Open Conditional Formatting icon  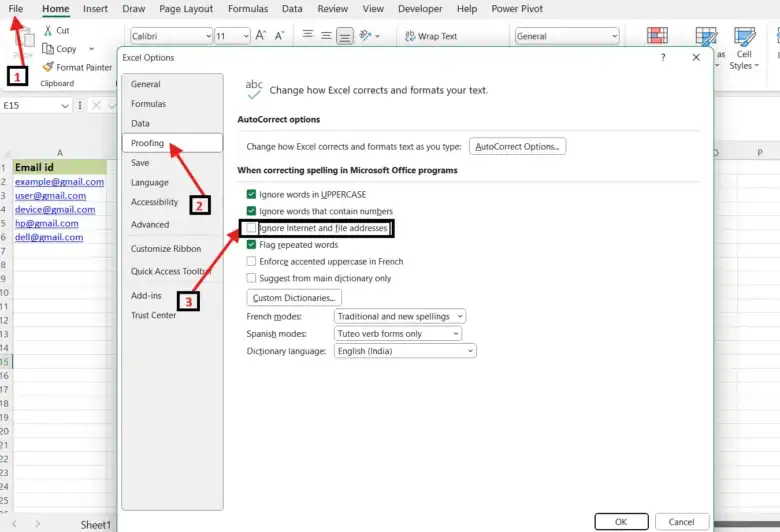click(x=657, y=36)
